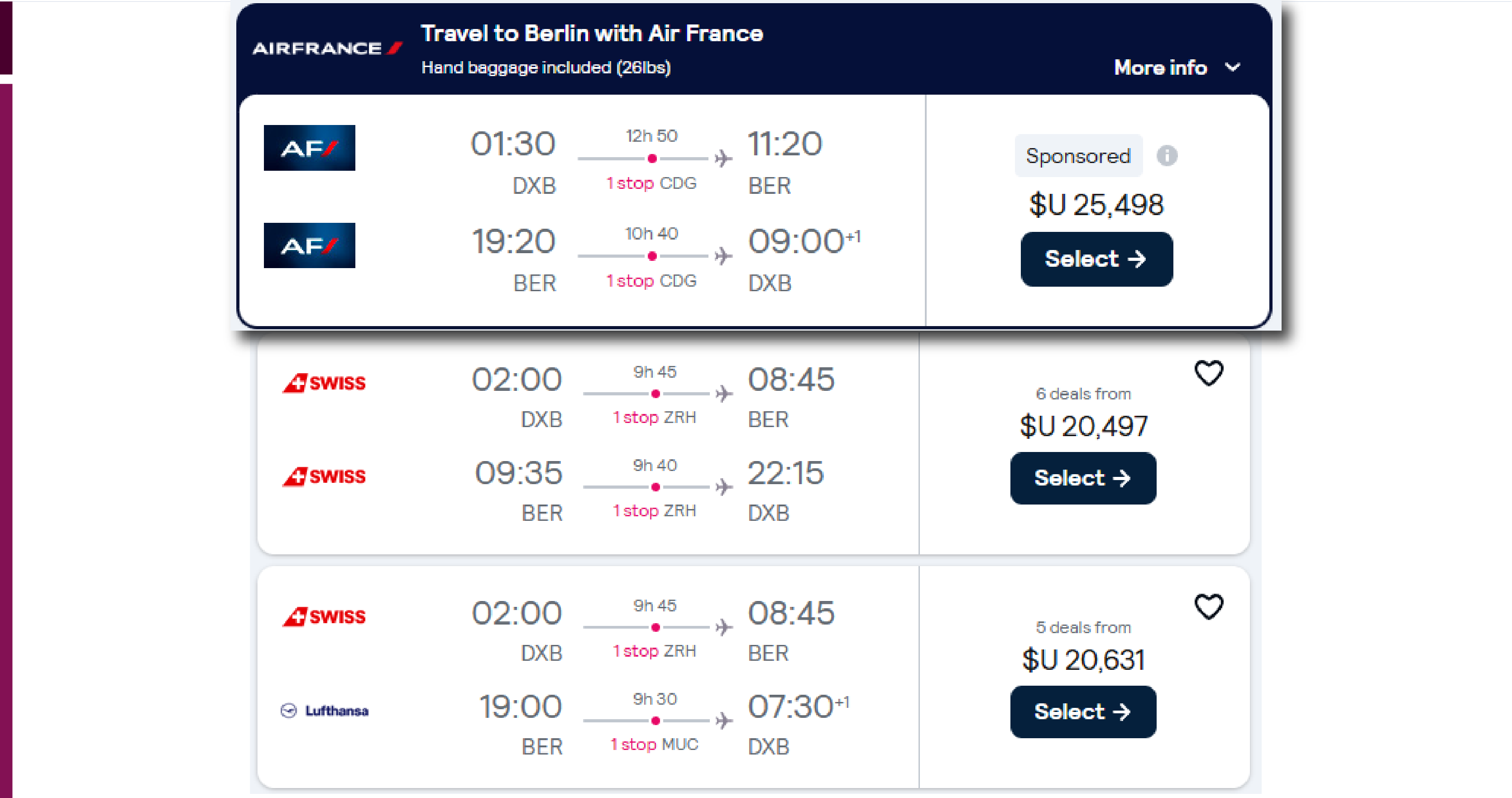This screenshot has width=1512, height=798.
Task: Click the Lufthansa logo on the 19:00 flight
Action: [x=325, y=711]
